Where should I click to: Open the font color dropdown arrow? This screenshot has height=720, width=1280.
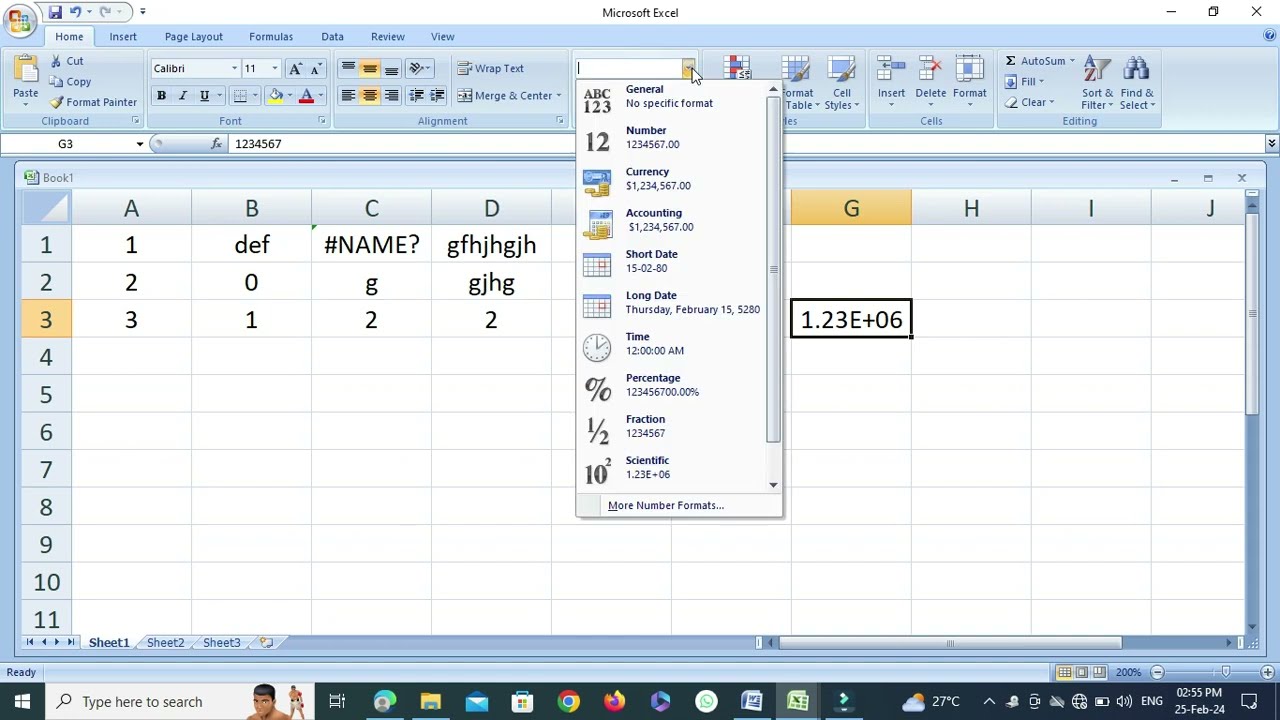tap(320, 96)
